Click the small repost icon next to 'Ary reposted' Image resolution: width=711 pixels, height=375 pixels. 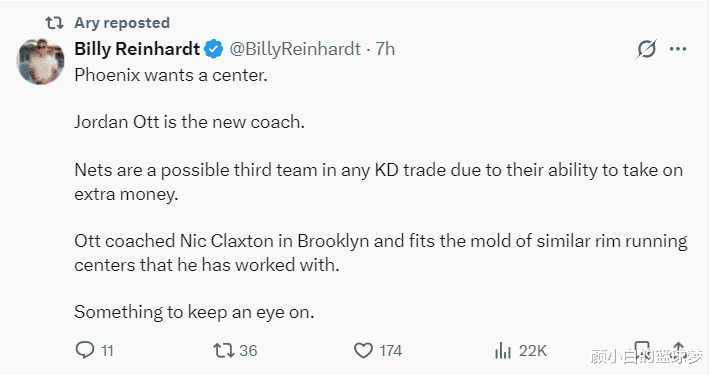click(x=54, y=23)
